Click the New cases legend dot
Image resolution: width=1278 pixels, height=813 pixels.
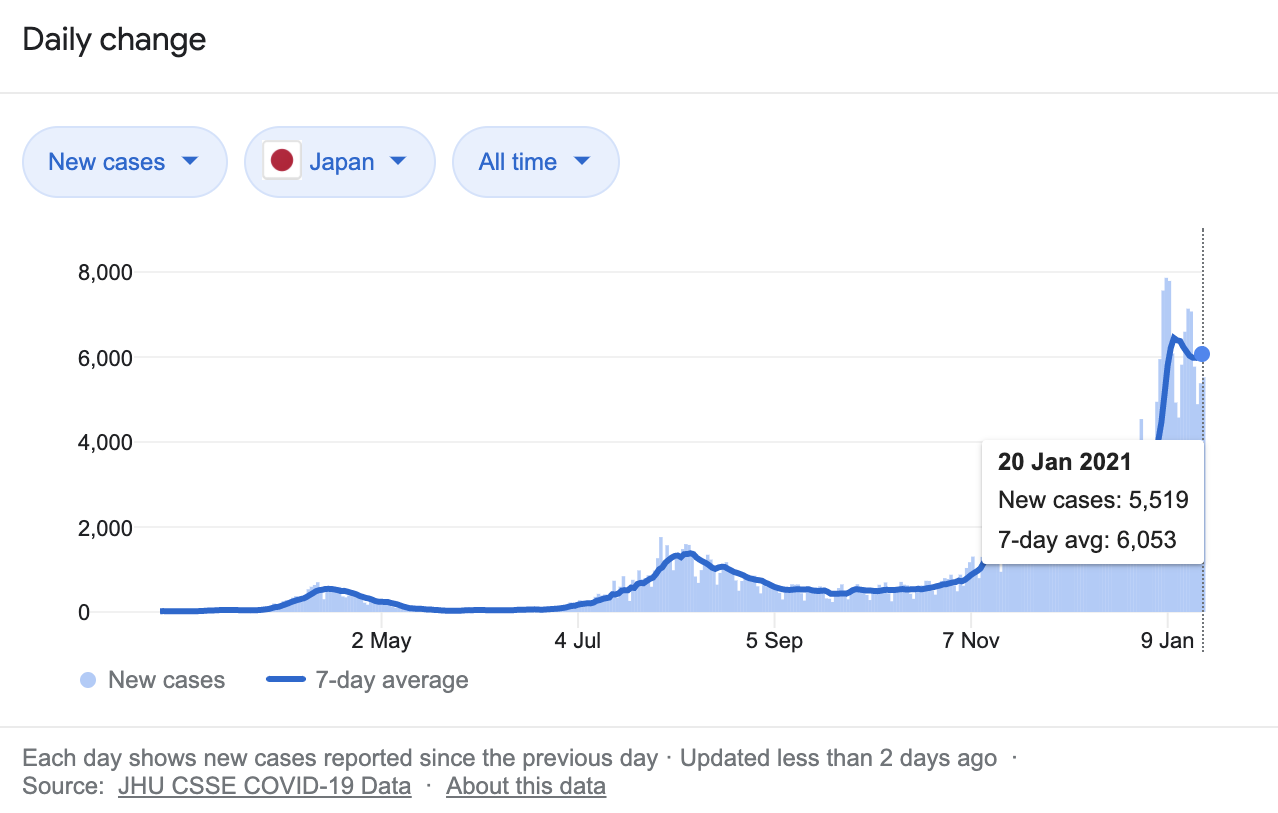click(88, 681)
